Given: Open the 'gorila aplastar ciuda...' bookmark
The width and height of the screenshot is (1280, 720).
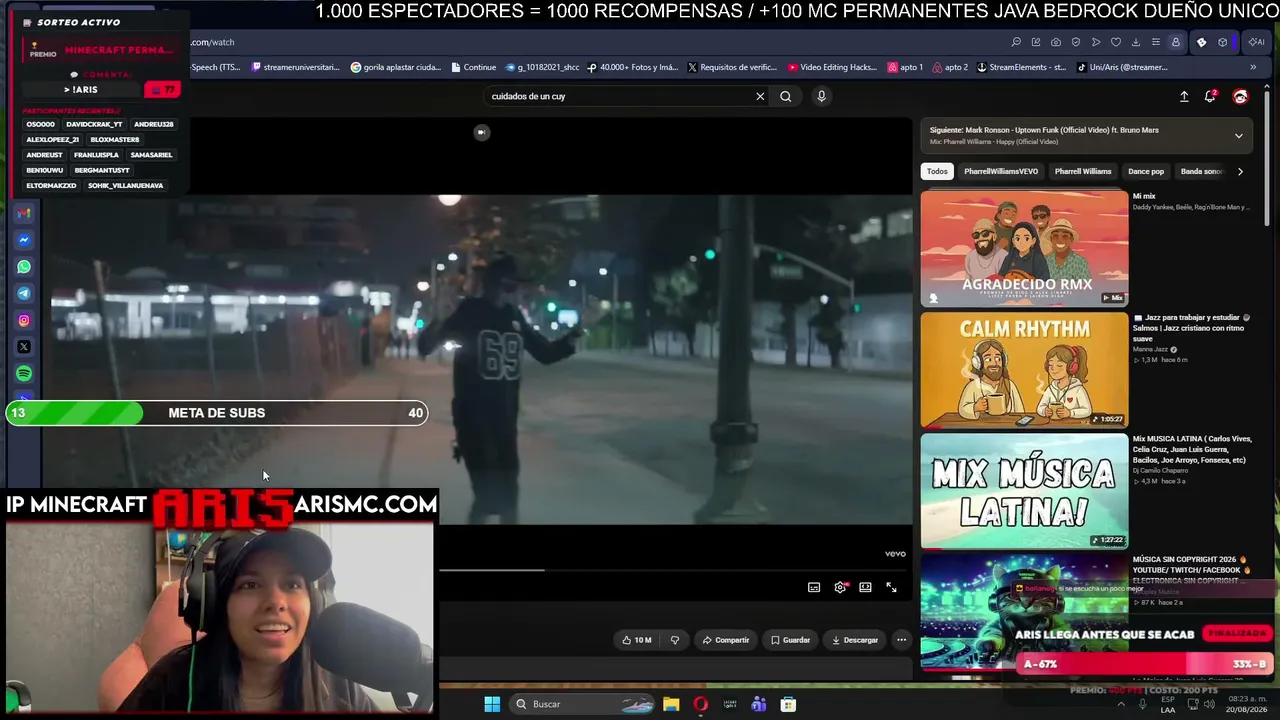Looking at the screenshot, I should 395,68.
